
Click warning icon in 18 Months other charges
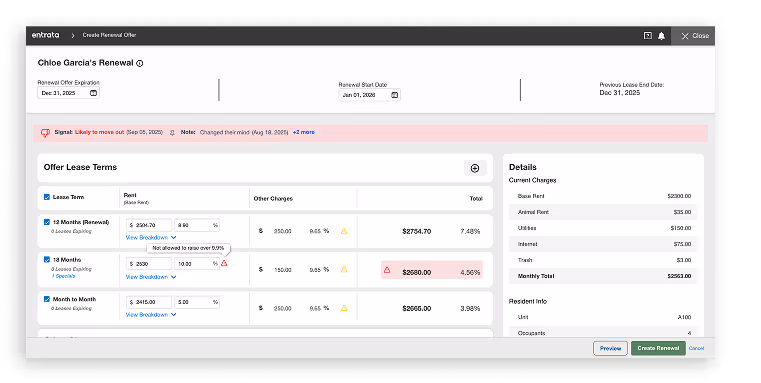coord(344,269)
